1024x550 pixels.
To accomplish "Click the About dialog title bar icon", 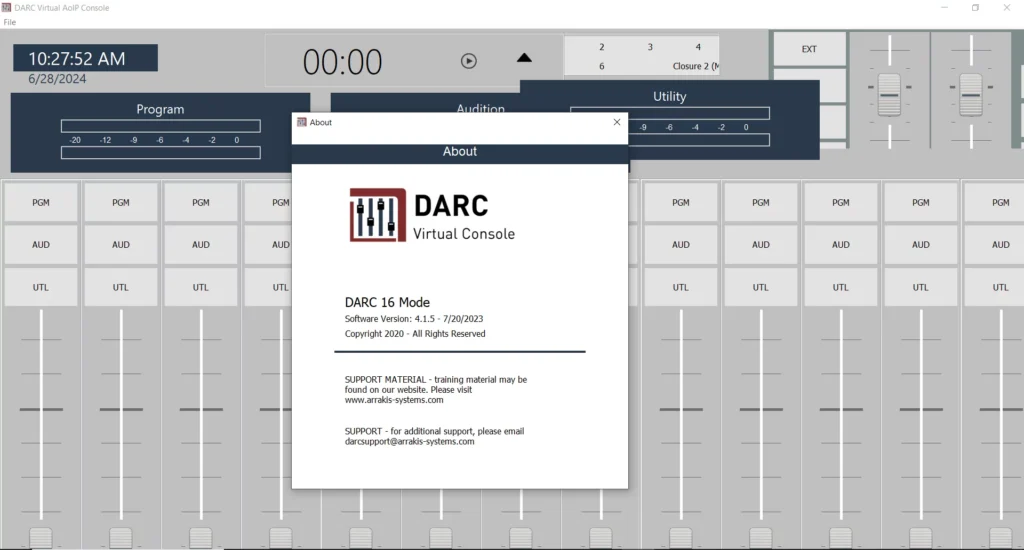I will click(x=302, y=122).
